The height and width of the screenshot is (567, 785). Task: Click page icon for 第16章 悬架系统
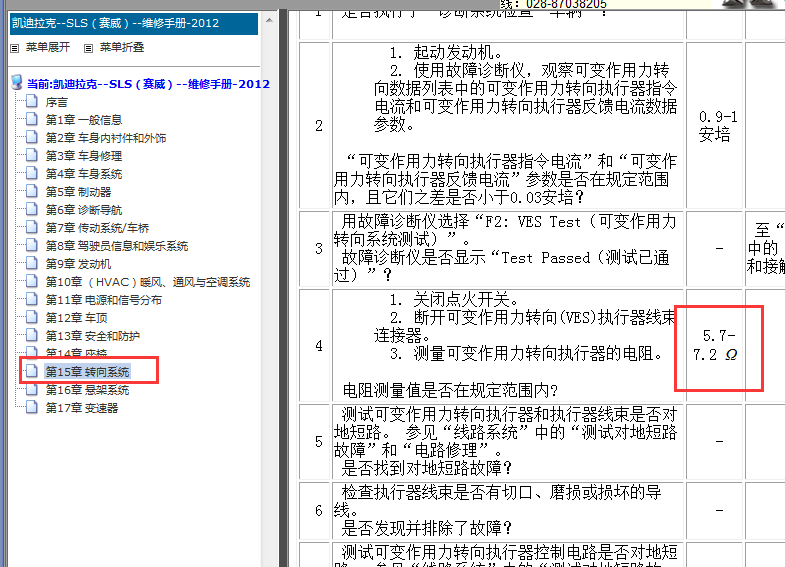(x=32, y=389)
